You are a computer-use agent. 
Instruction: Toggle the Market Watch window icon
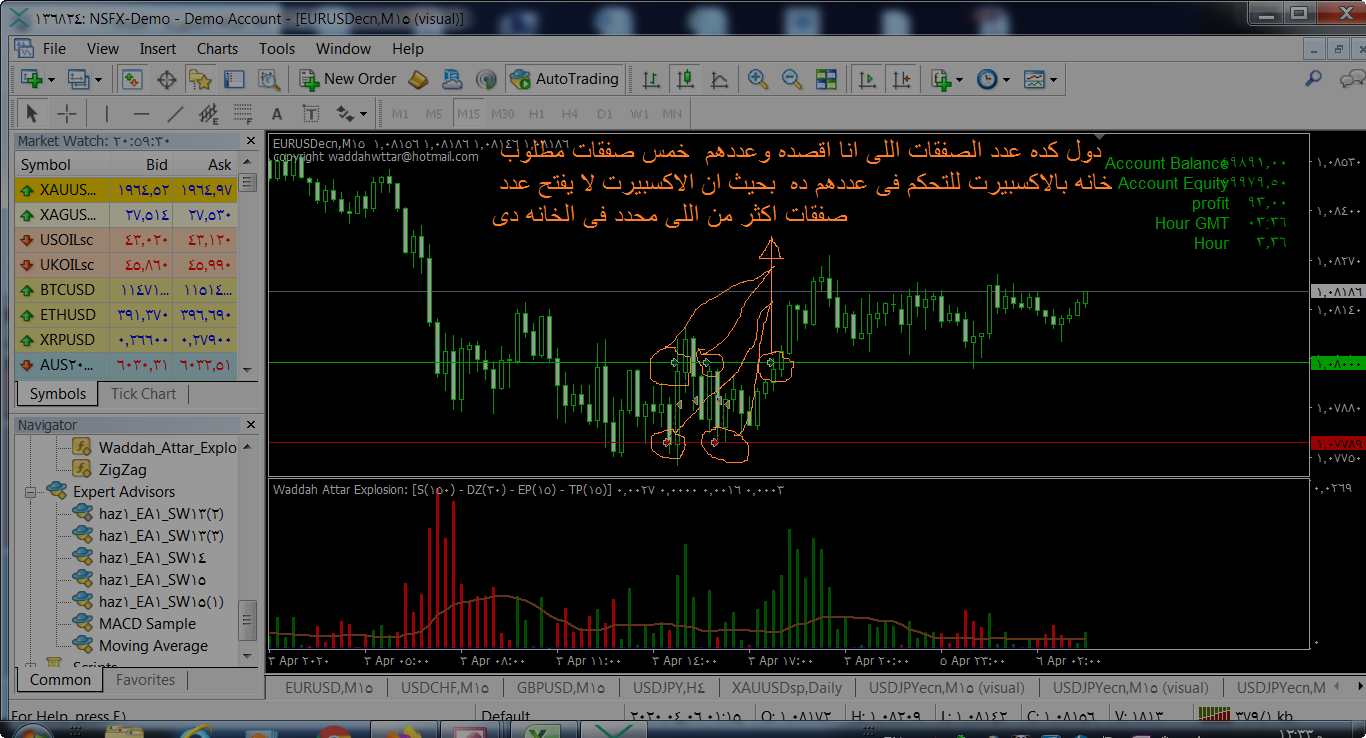tap(132, 79)
